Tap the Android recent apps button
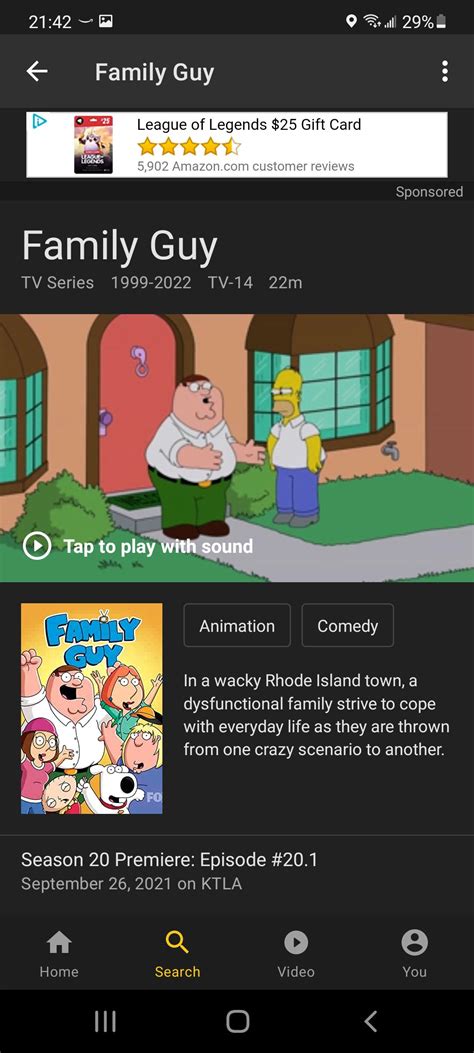474x1053 pixels. click(x=105, y=1021)
